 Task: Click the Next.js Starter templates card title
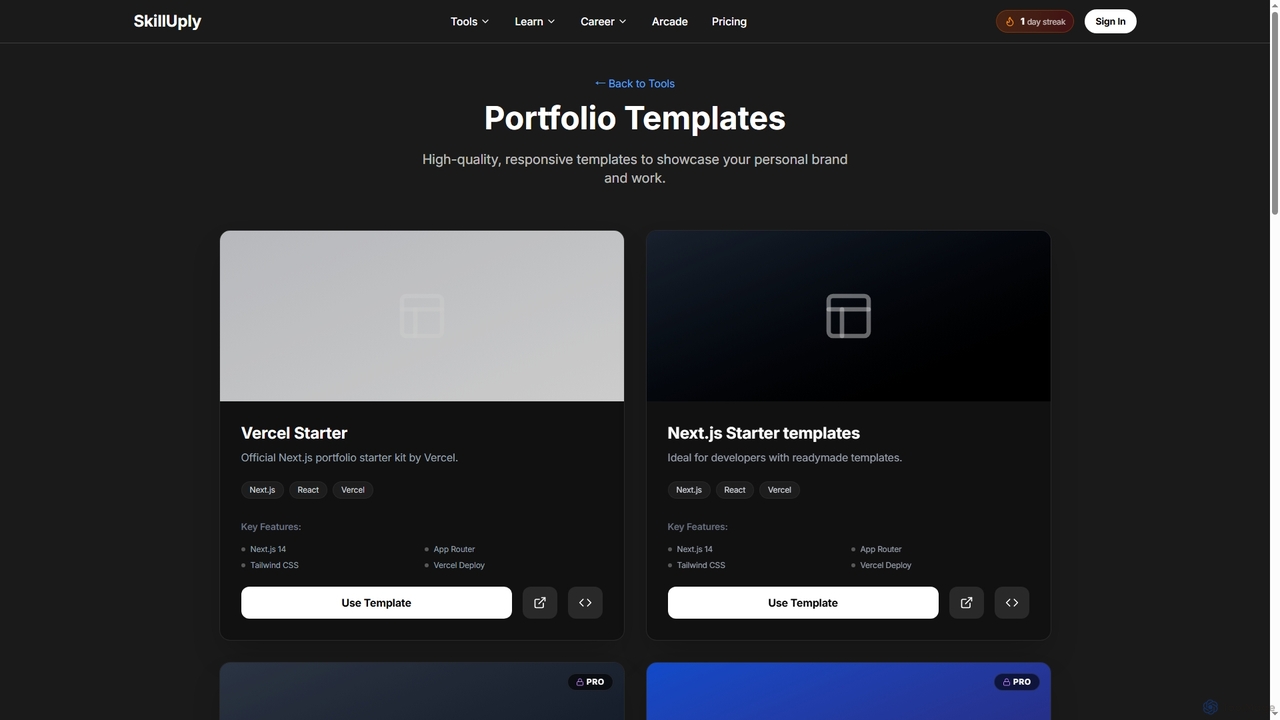764,433
